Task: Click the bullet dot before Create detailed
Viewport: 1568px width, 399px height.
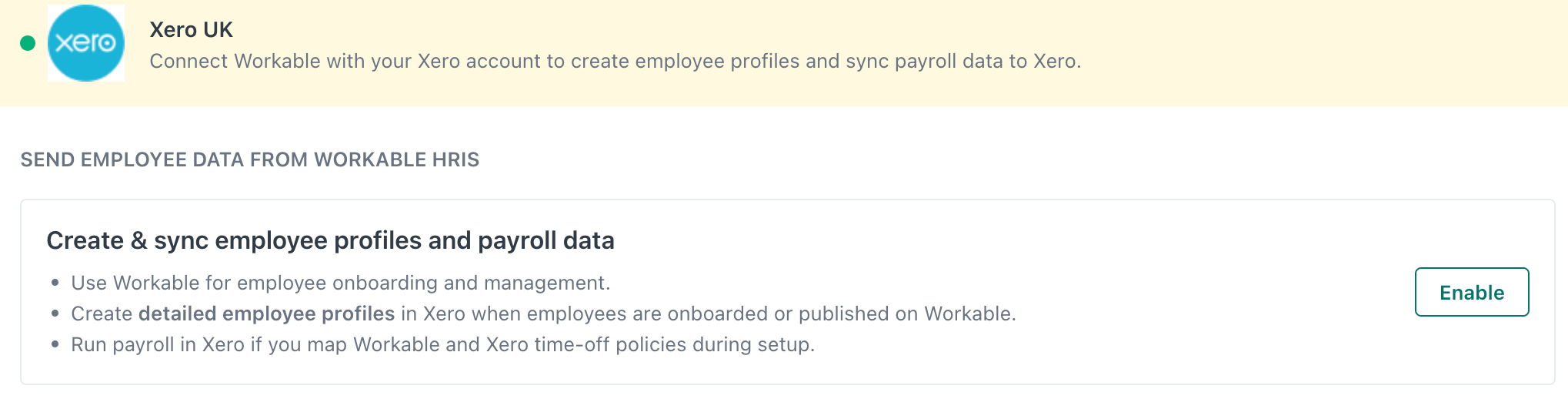Action: click(55, 313)
